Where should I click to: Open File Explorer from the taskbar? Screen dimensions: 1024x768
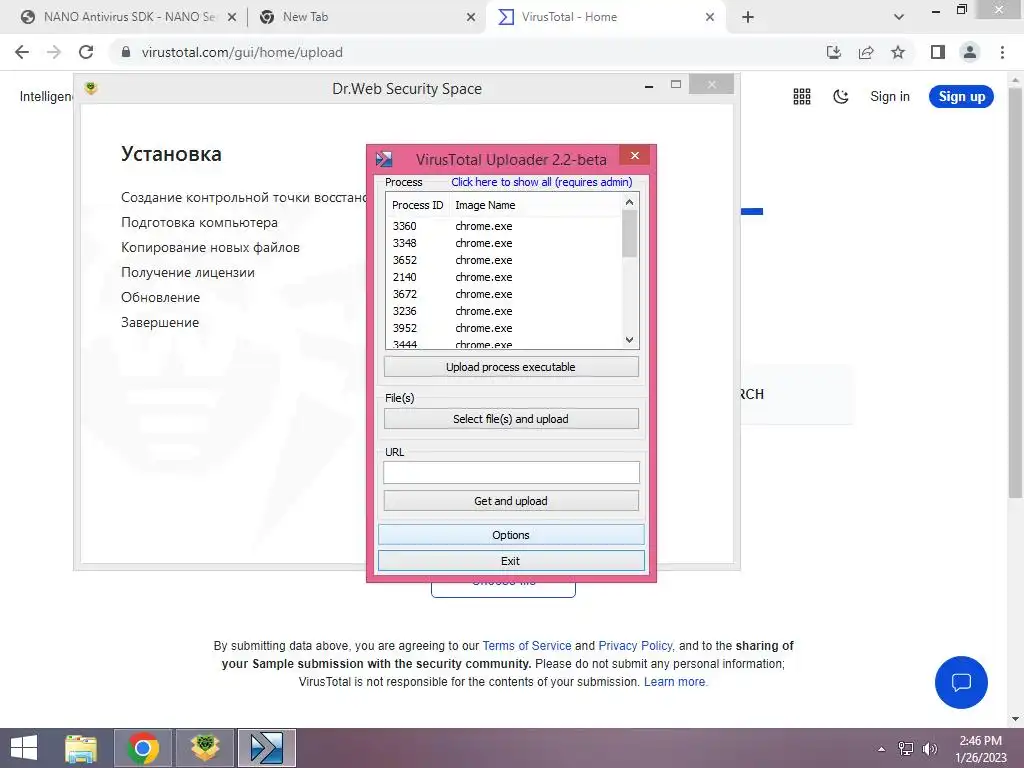[81, 748]
